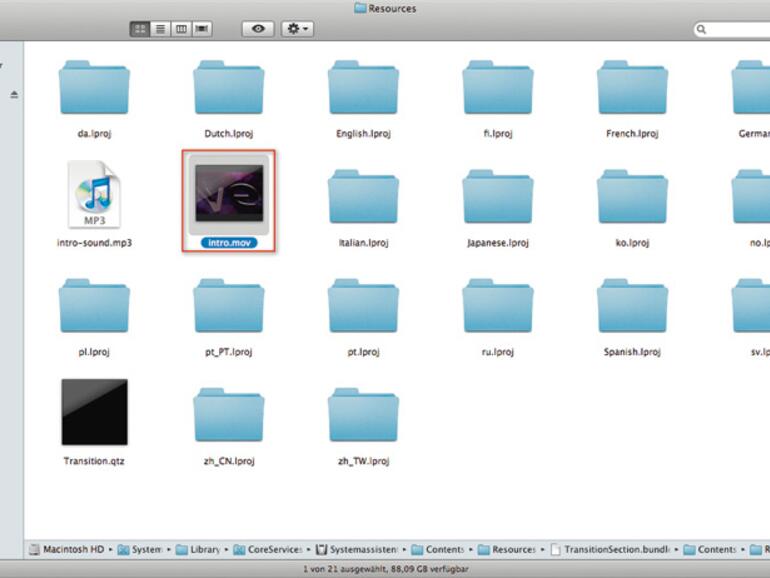
Task: Go to TransitionSection.bundle in path bar
Action: coord(610,549)
